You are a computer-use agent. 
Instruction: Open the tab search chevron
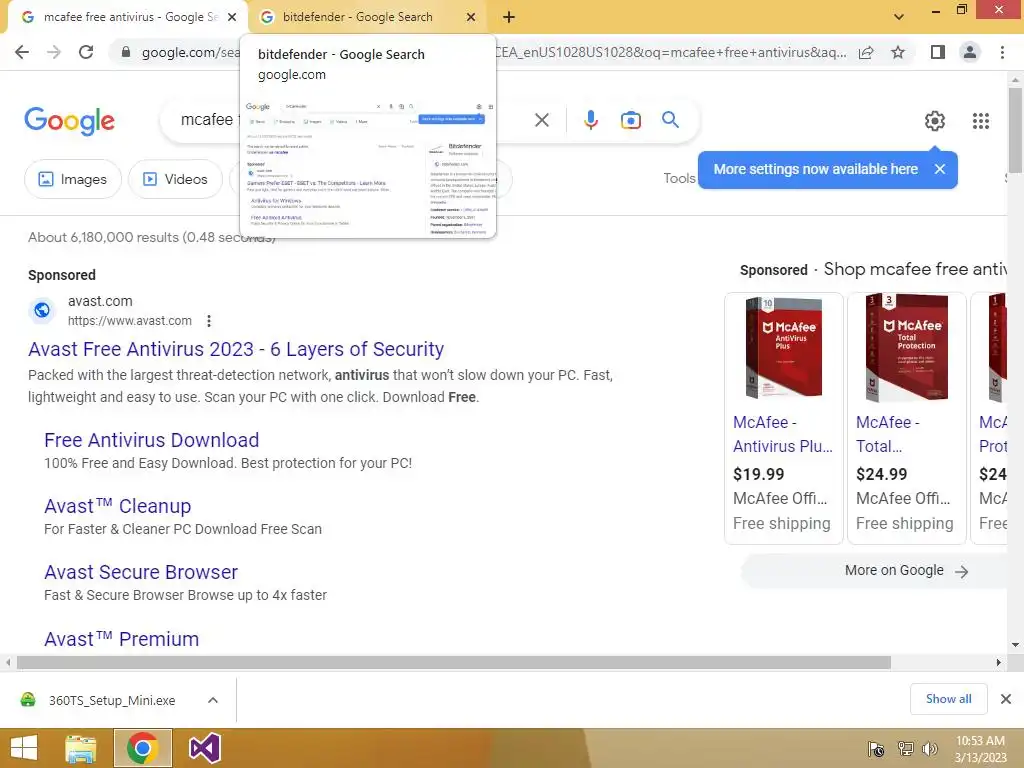tap(899, 17)
